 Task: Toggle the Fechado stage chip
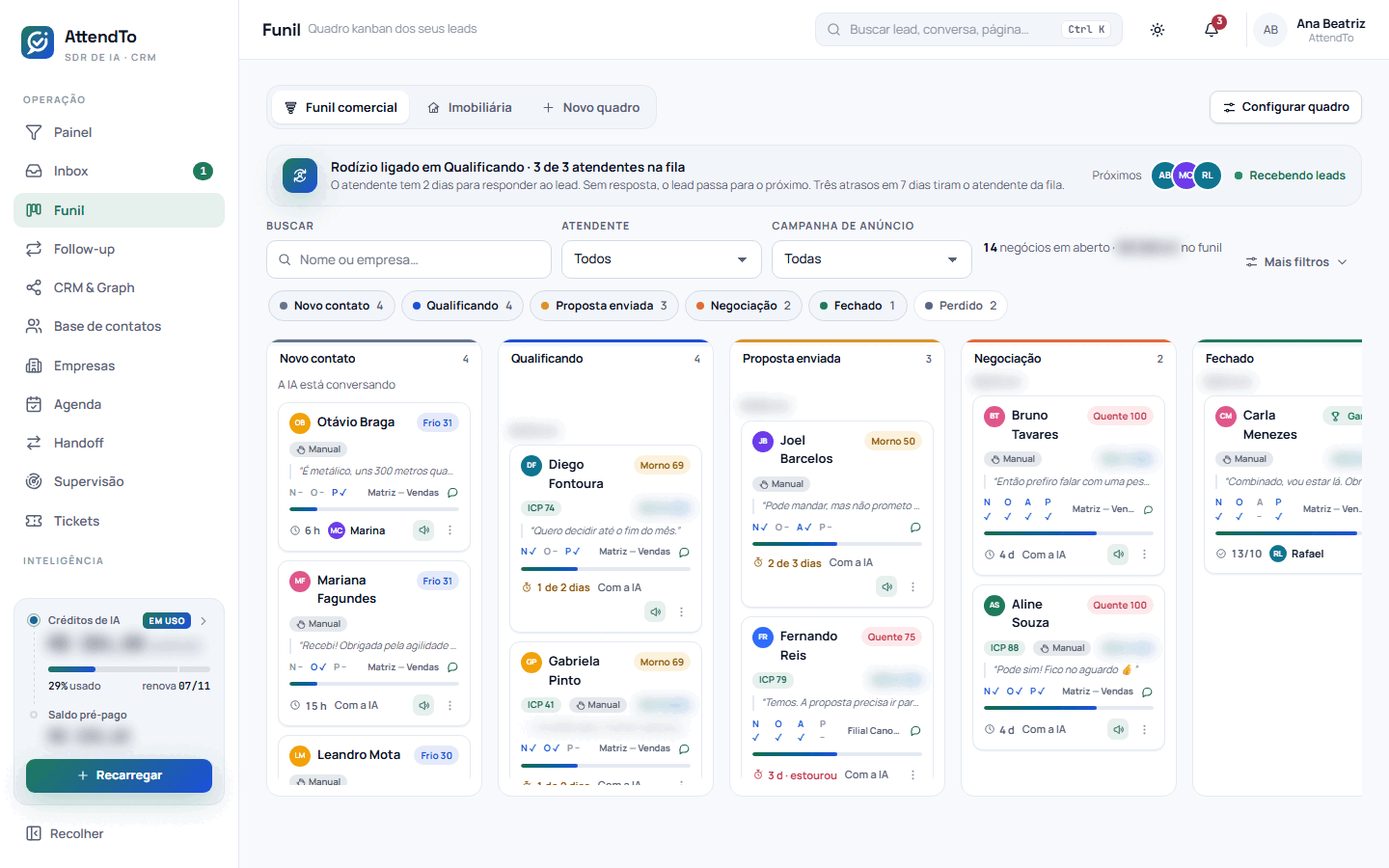pos(858,306)
